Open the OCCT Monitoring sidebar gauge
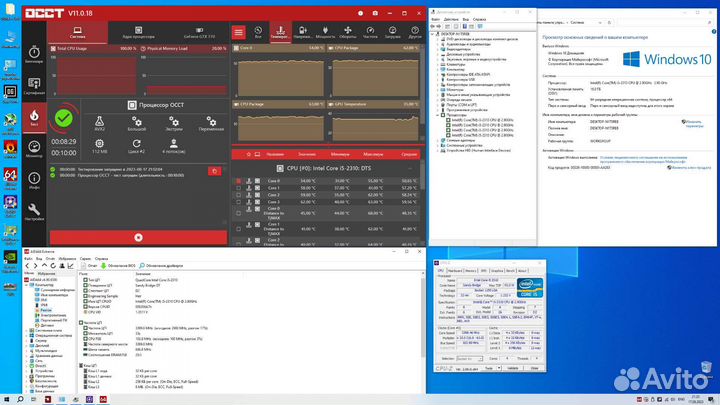Viewport: 720px width, 405px height. [35, 150]
